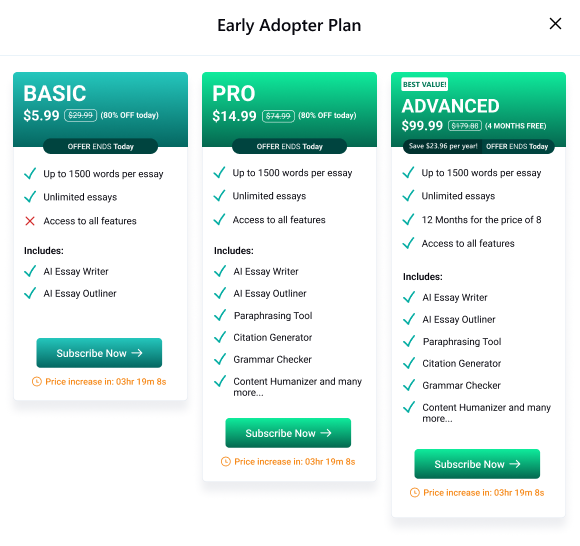Click the BEST VALUE! badge on the Advanced plan
580x546 pixels.
(x=425, y=84)
